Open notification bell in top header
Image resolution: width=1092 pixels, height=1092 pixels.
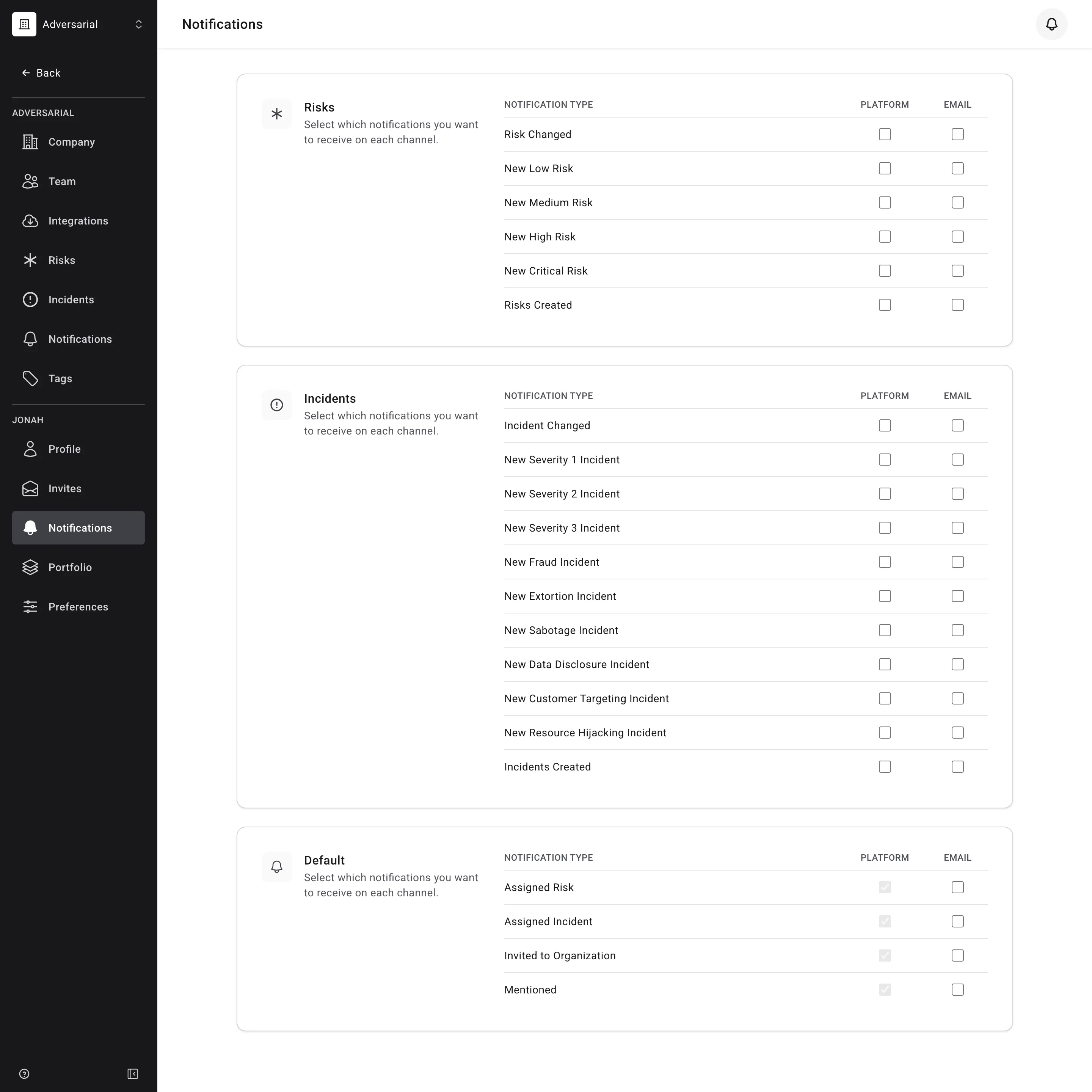click(1051, 24)
